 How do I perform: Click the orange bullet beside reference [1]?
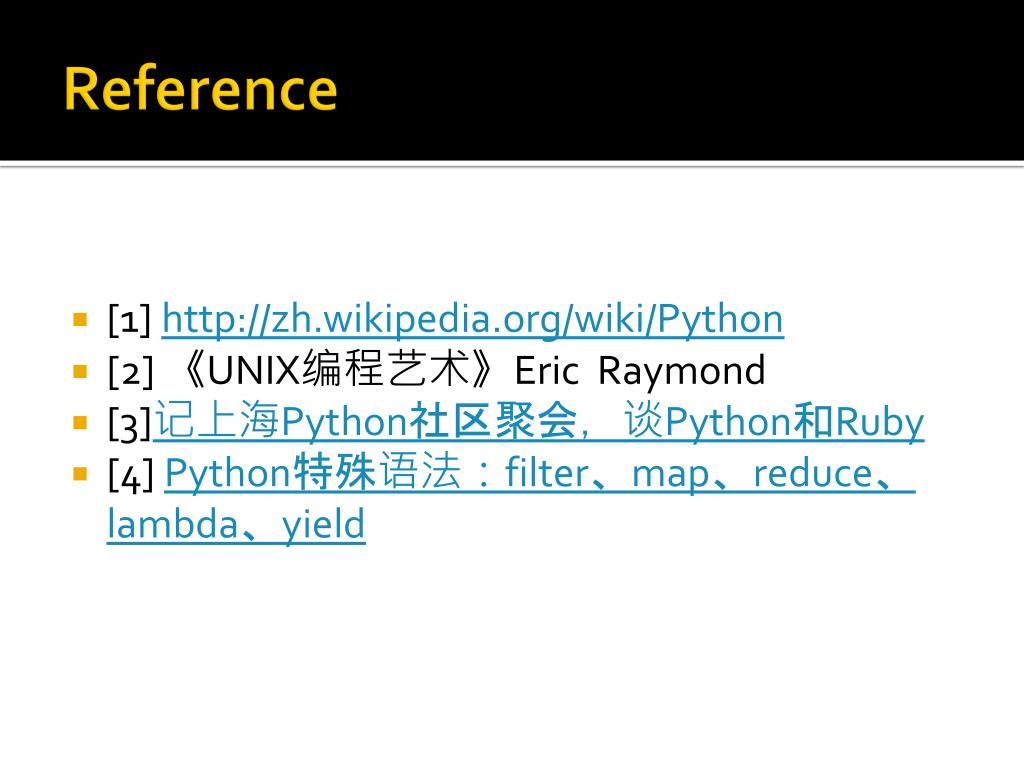tap(80, 319)
